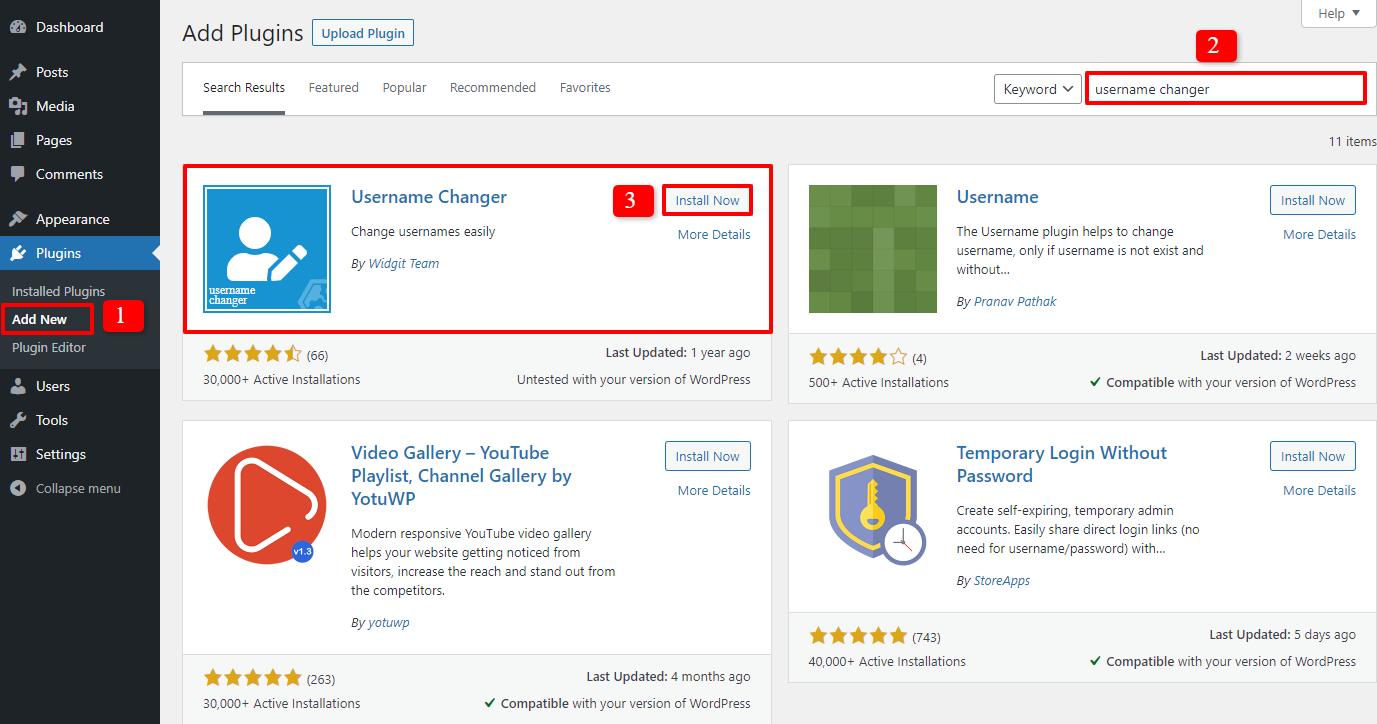Click the Username plugin title link
1377x724 pixels.
coord(998,197)
